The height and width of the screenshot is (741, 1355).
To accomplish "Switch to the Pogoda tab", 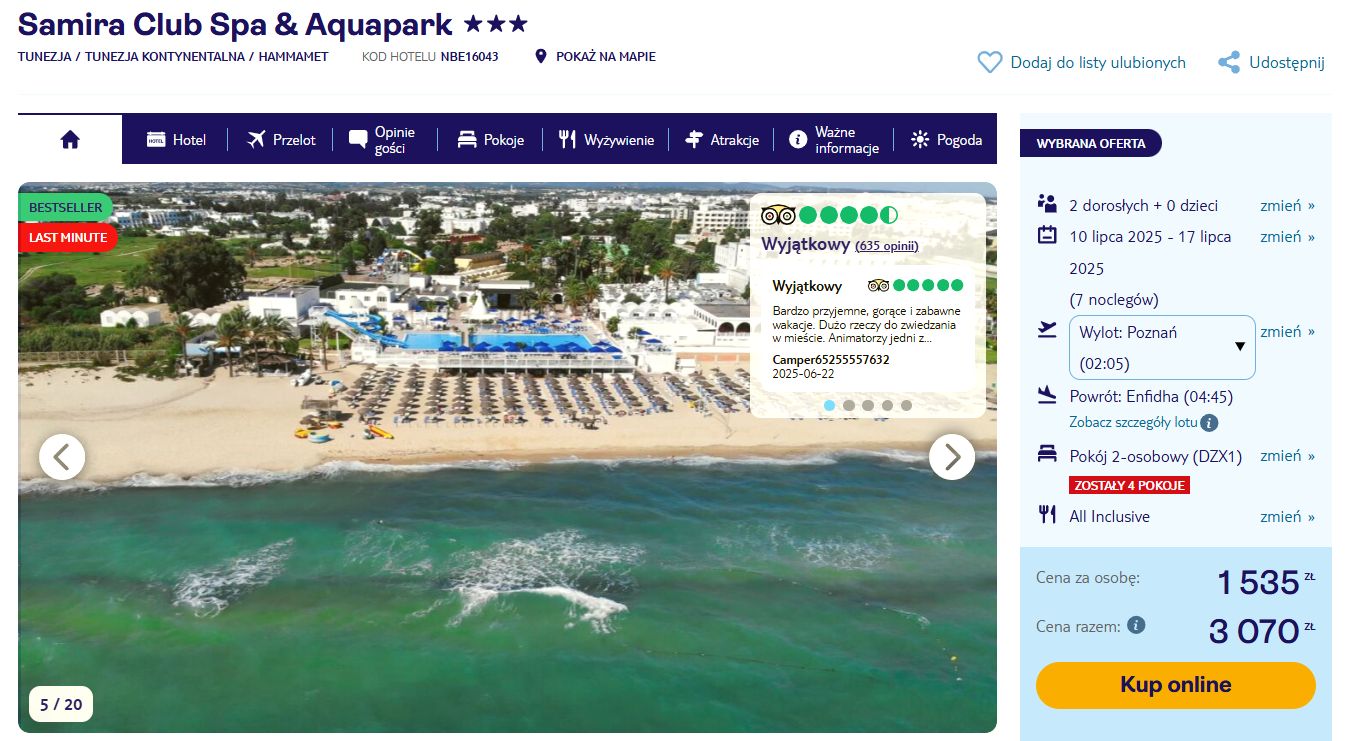I will pos(946,140).
